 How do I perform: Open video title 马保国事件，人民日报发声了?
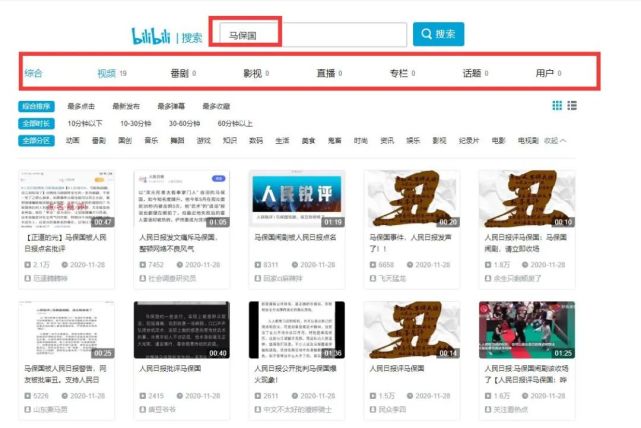(x=410, y=243)
